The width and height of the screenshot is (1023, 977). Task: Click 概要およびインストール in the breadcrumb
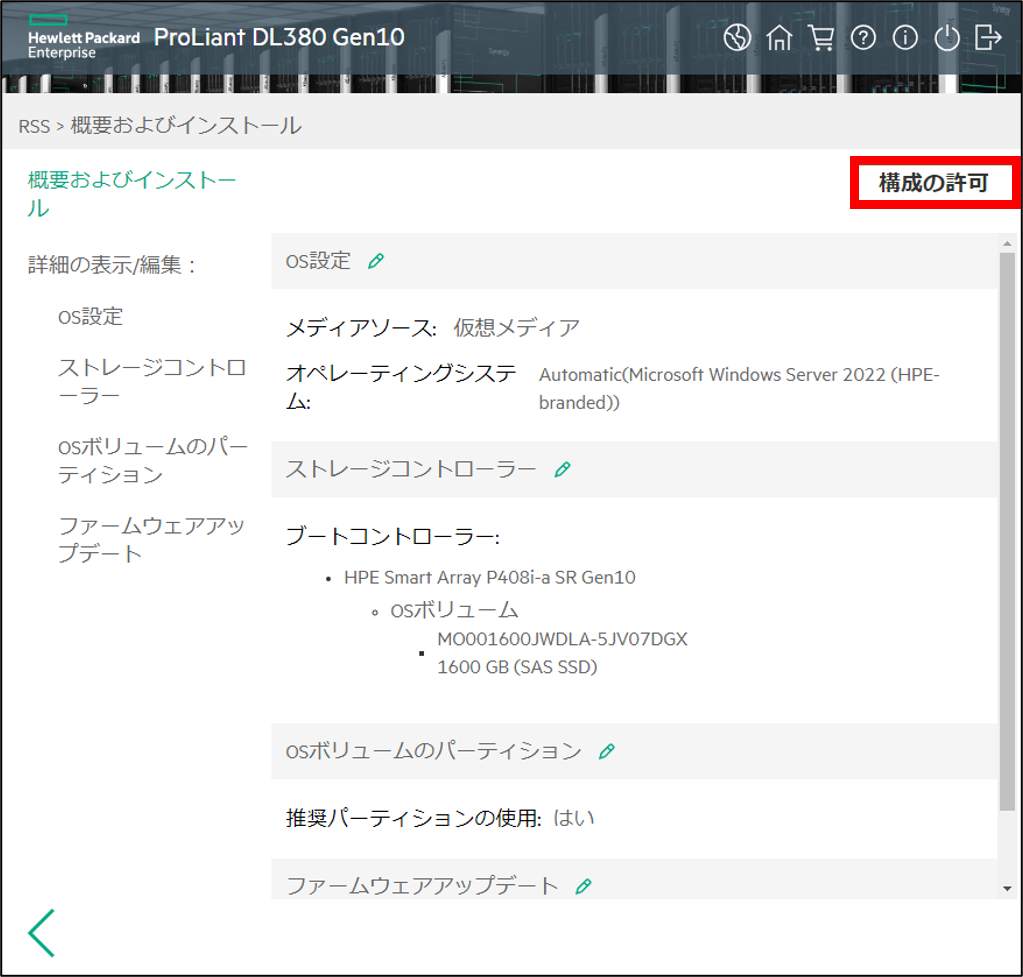[x=186, y=125]
